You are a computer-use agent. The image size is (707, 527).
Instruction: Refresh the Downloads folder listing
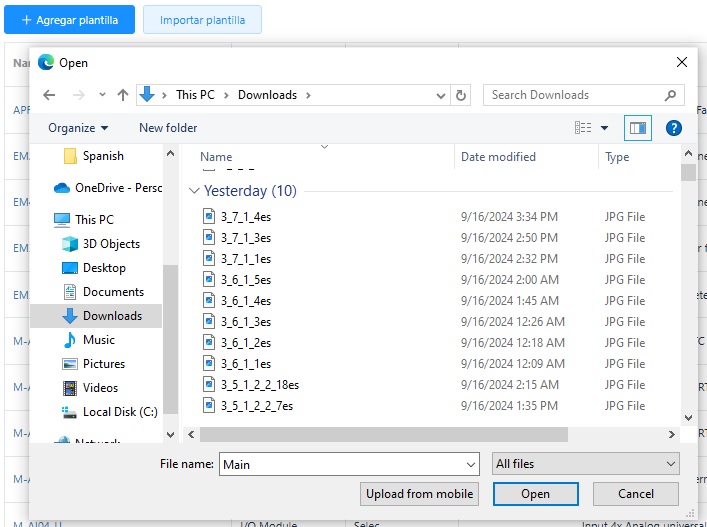click(461, 95)
